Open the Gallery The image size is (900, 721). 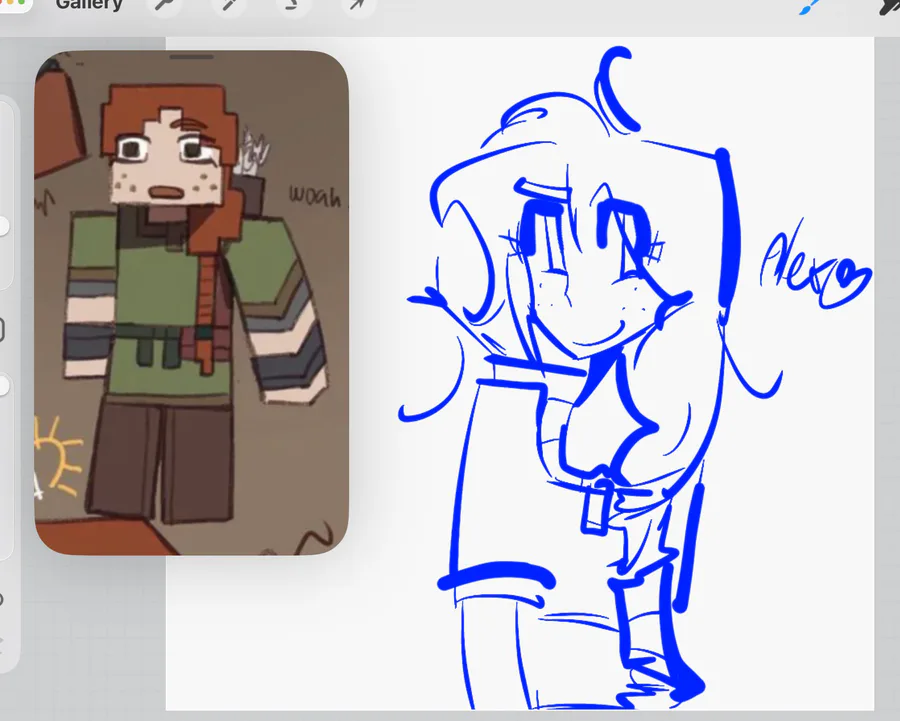[x=89, y=5]
